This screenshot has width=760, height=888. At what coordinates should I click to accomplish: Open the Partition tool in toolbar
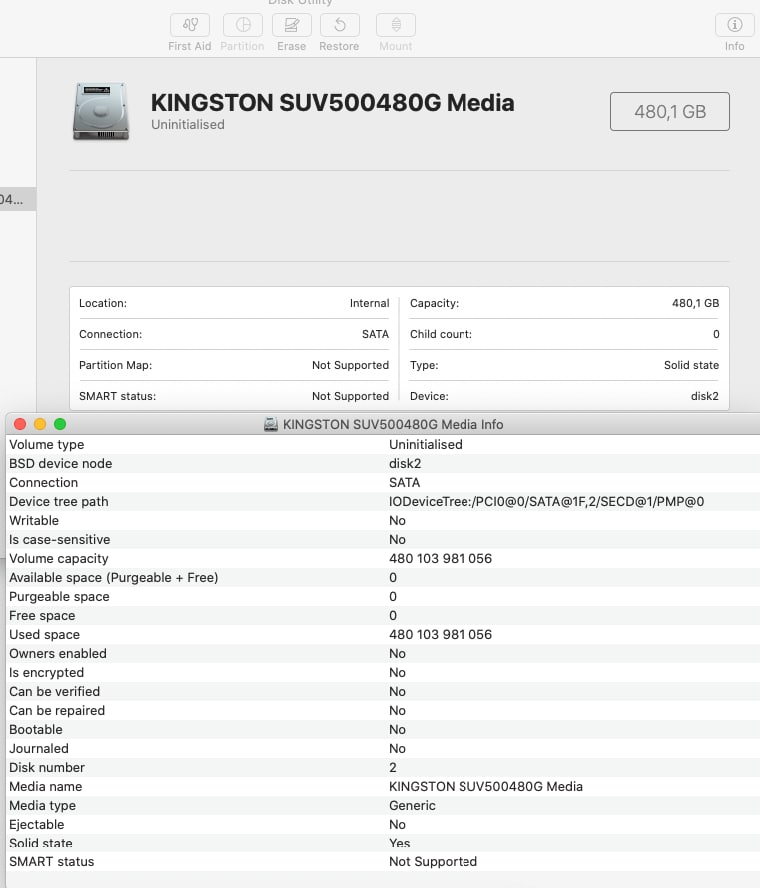pyautogui.click(x=242, y=33)
